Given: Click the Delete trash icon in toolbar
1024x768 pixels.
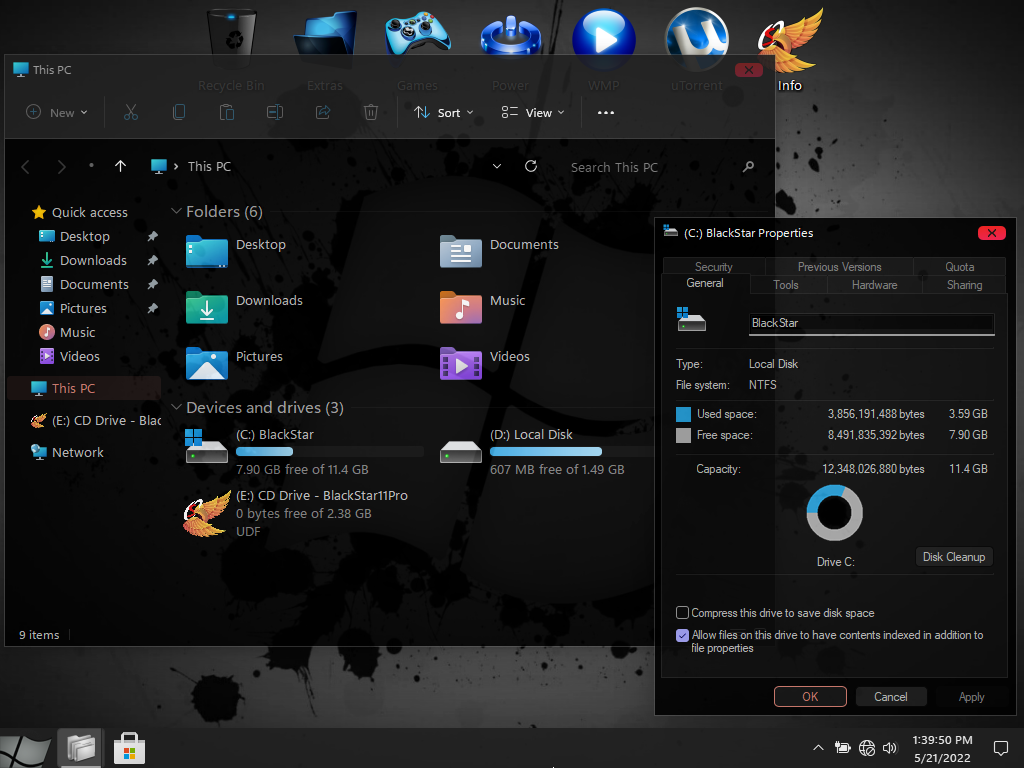Looking at the screenshot, I should [x=371, y=112].
